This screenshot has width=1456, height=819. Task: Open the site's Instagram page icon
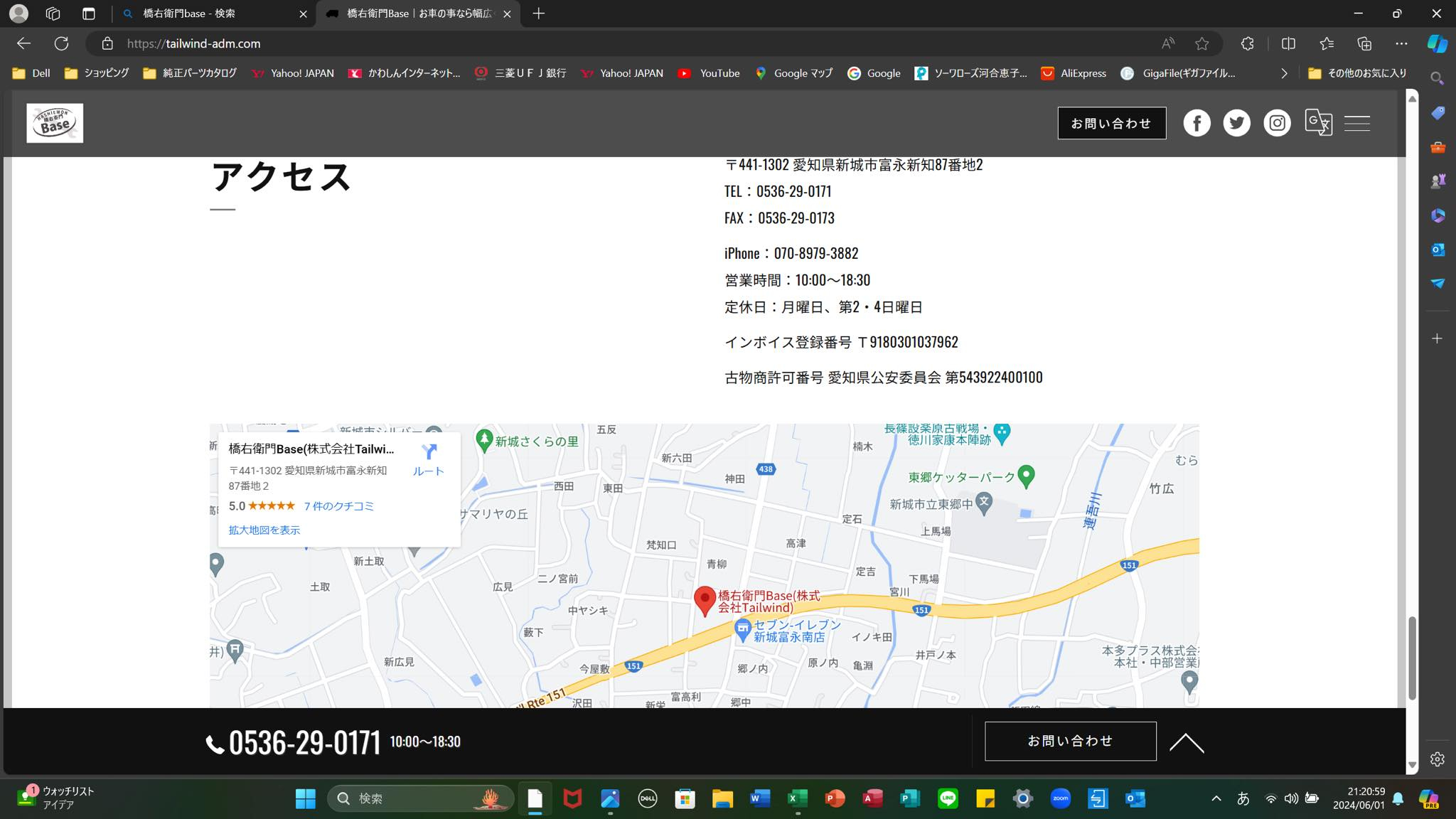[x=1277, y=123]
